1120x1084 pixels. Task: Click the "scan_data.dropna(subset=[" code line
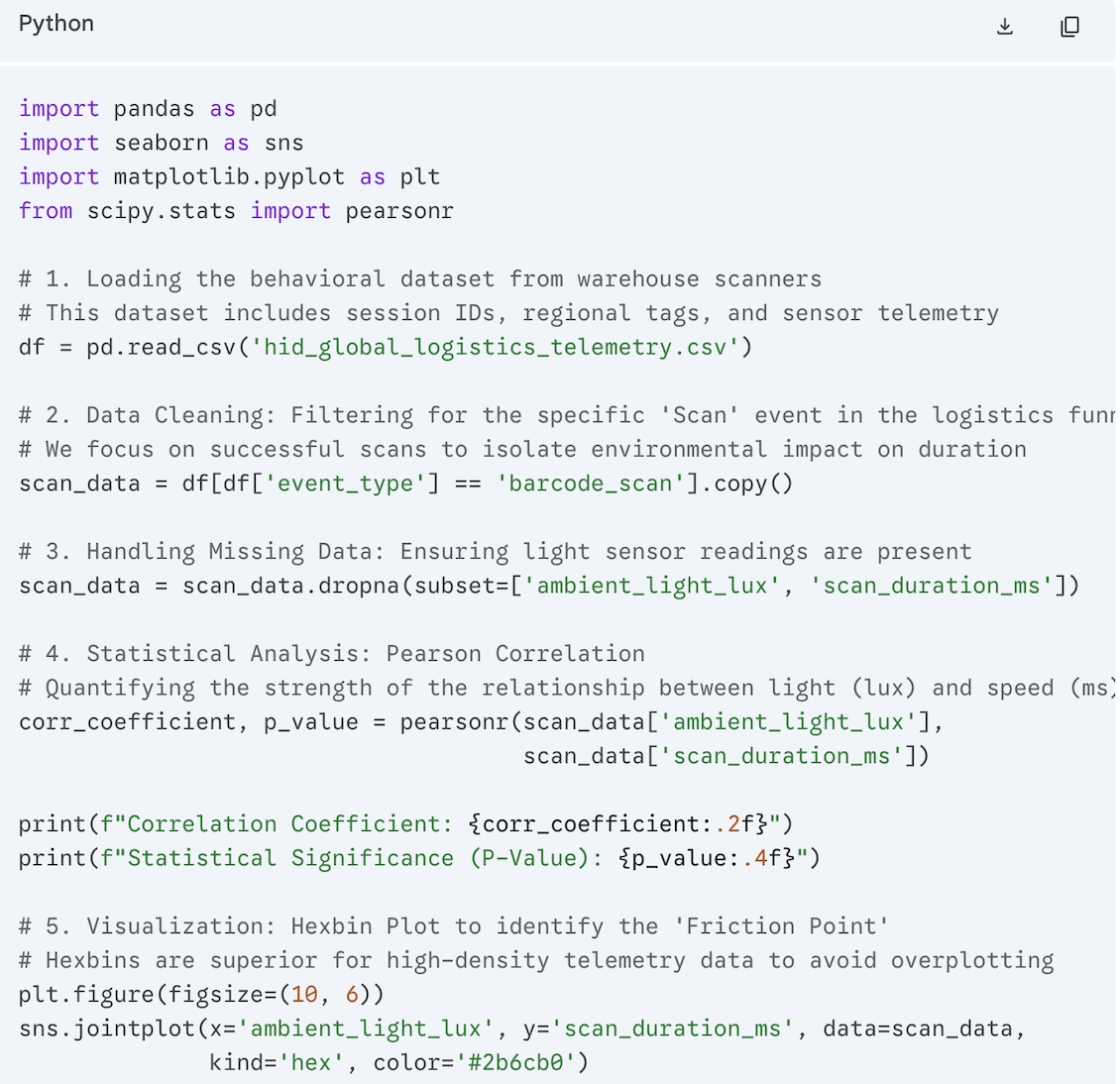[x=549, y=586]
